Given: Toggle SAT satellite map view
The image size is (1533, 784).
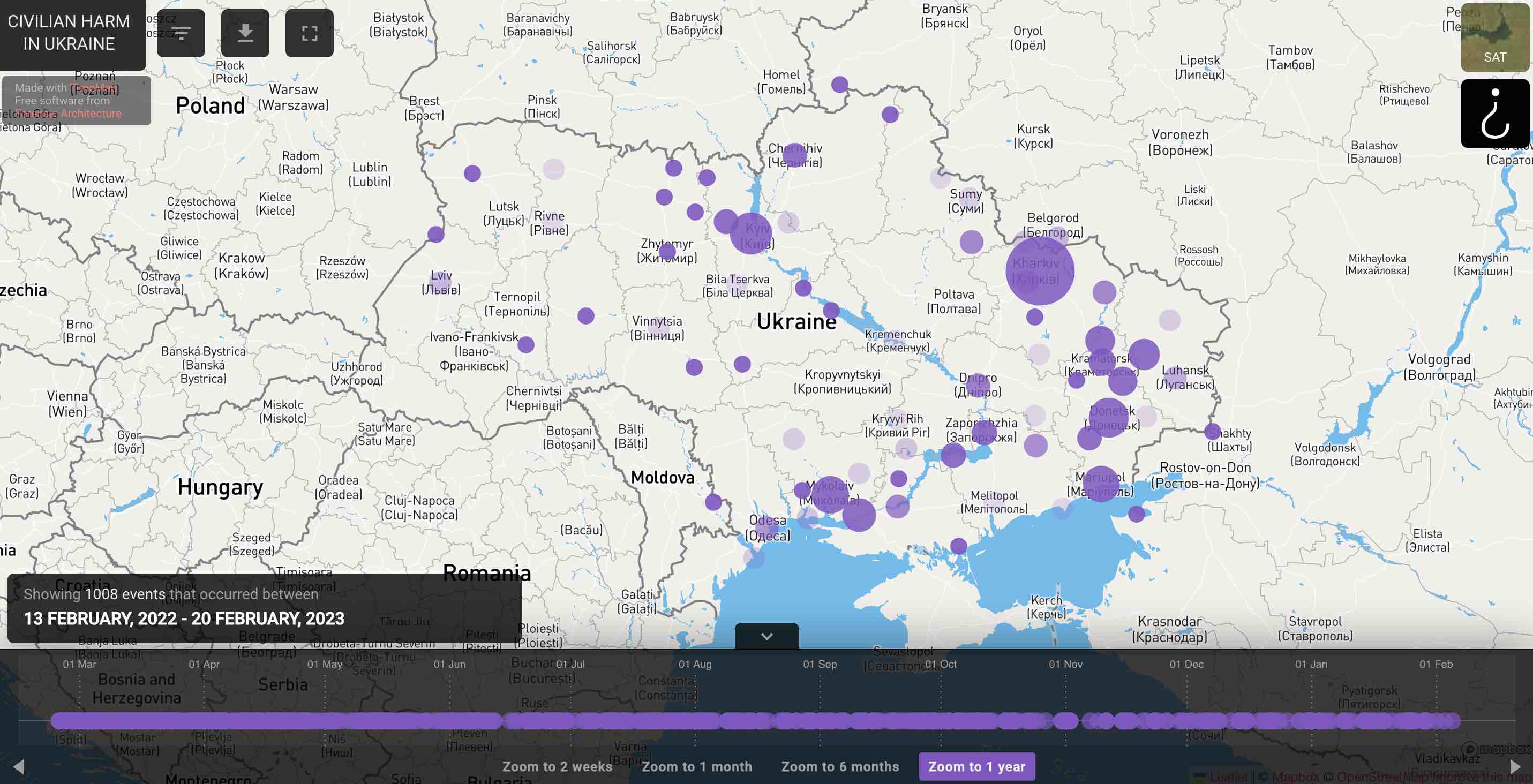Looking at the screenshot, I should 1495,37.
